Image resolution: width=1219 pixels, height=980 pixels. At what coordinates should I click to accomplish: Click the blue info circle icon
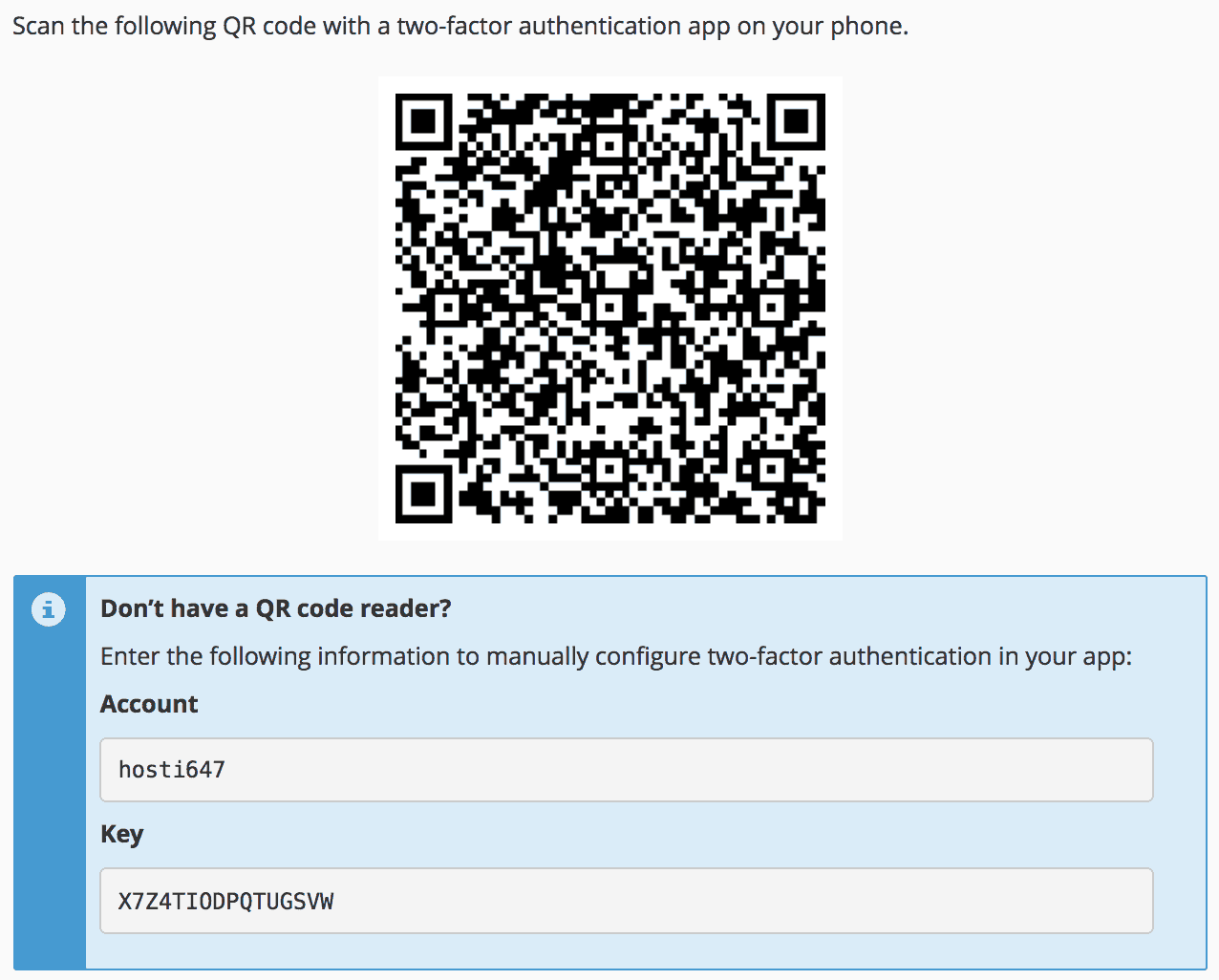click(49, 608)
